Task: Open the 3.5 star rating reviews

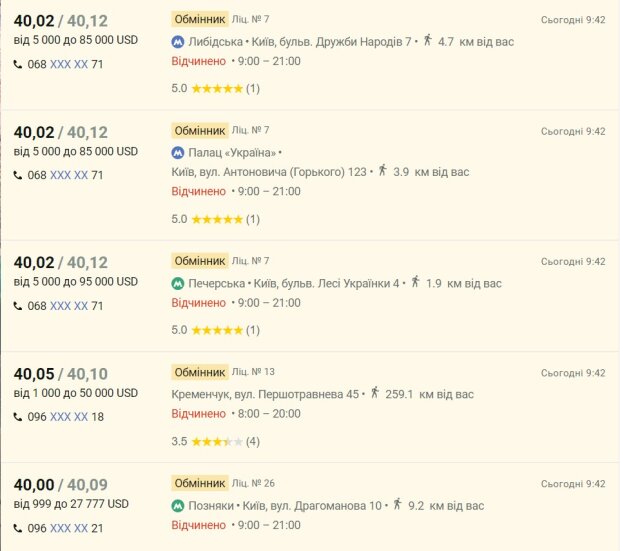Action: pyautogui.click(x=215, y=441)
